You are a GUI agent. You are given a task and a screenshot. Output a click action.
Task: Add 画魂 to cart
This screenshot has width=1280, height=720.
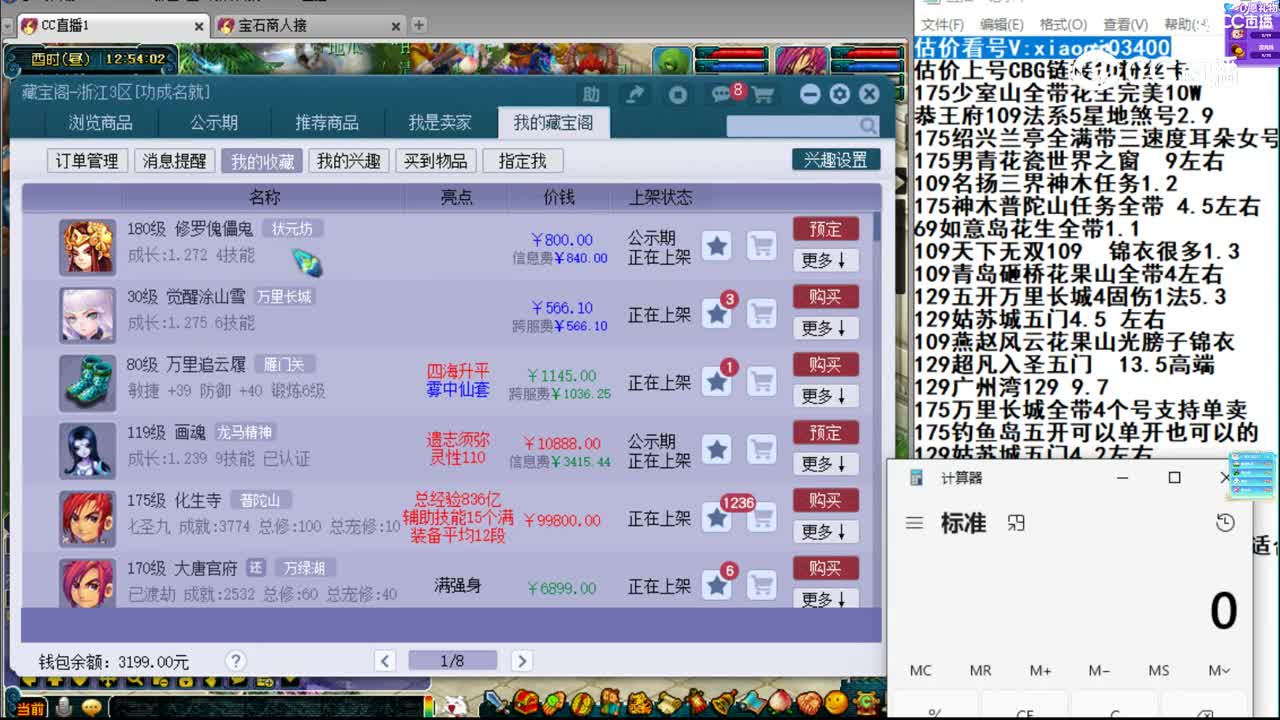point(762,449)
